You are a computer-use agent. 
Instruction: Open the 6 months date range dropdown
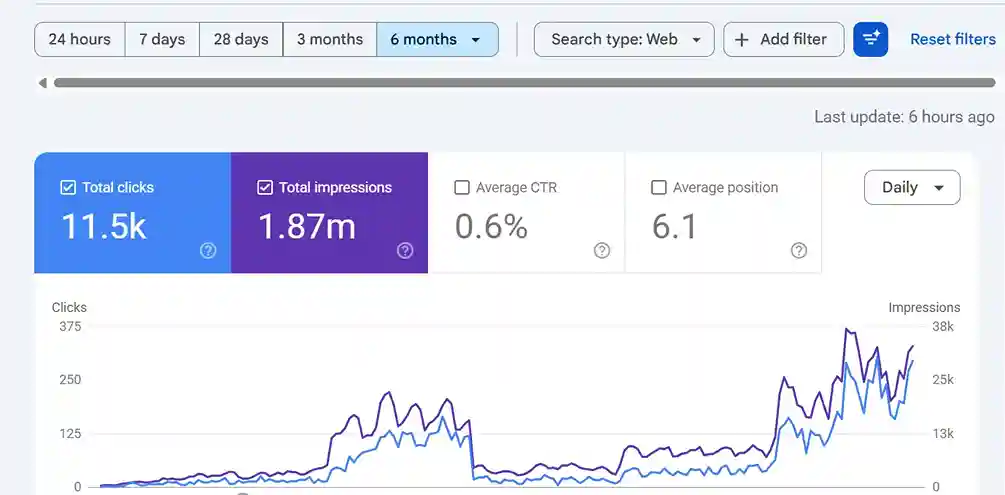point(437,39)
